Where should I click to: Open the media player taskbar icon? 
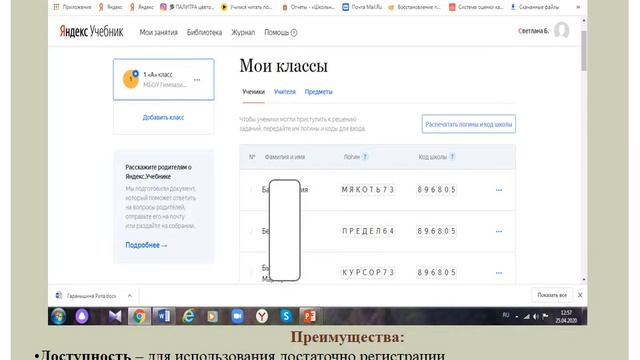click(x=212, y=316)
